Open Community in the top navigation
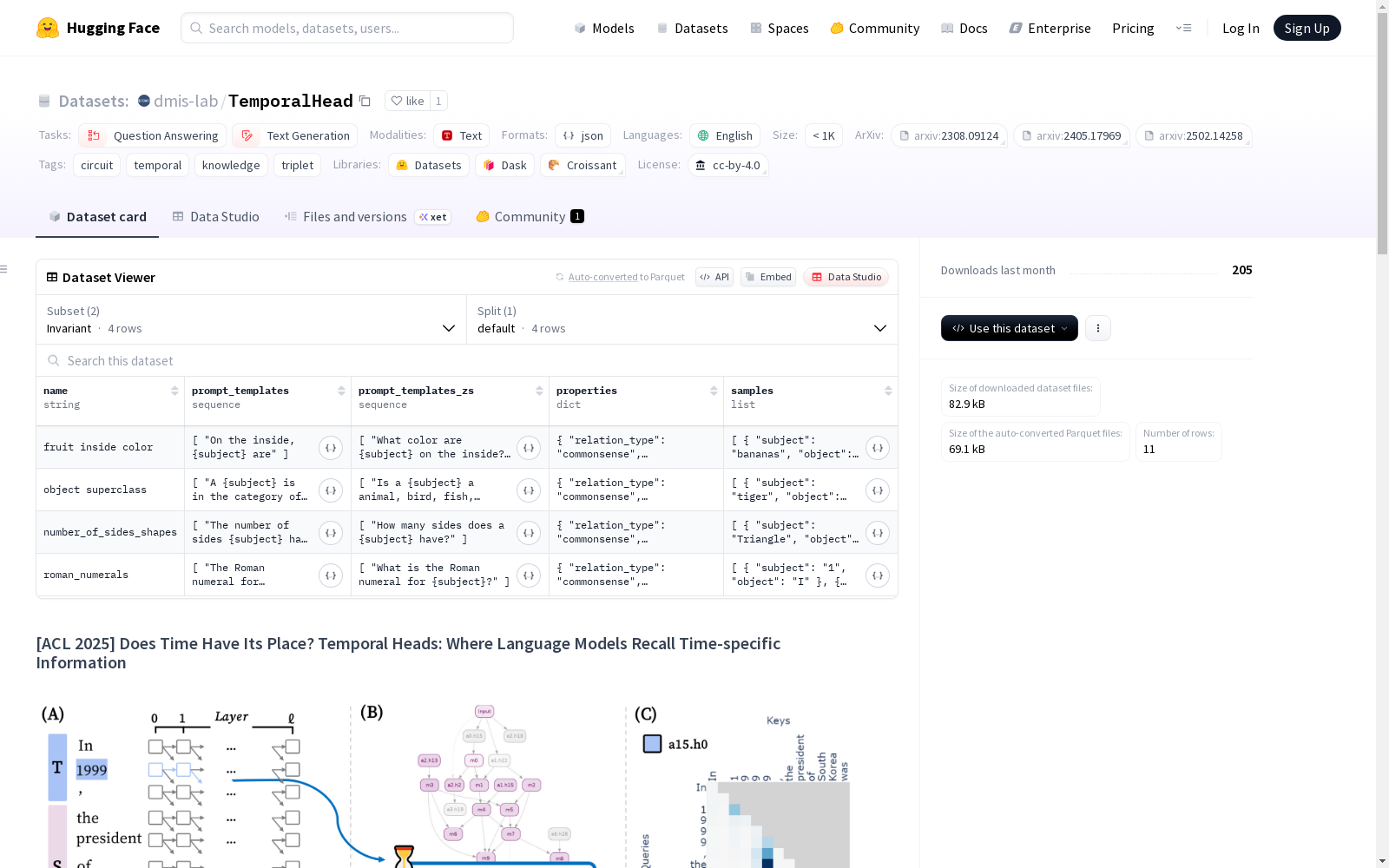 tap(875, 28)
